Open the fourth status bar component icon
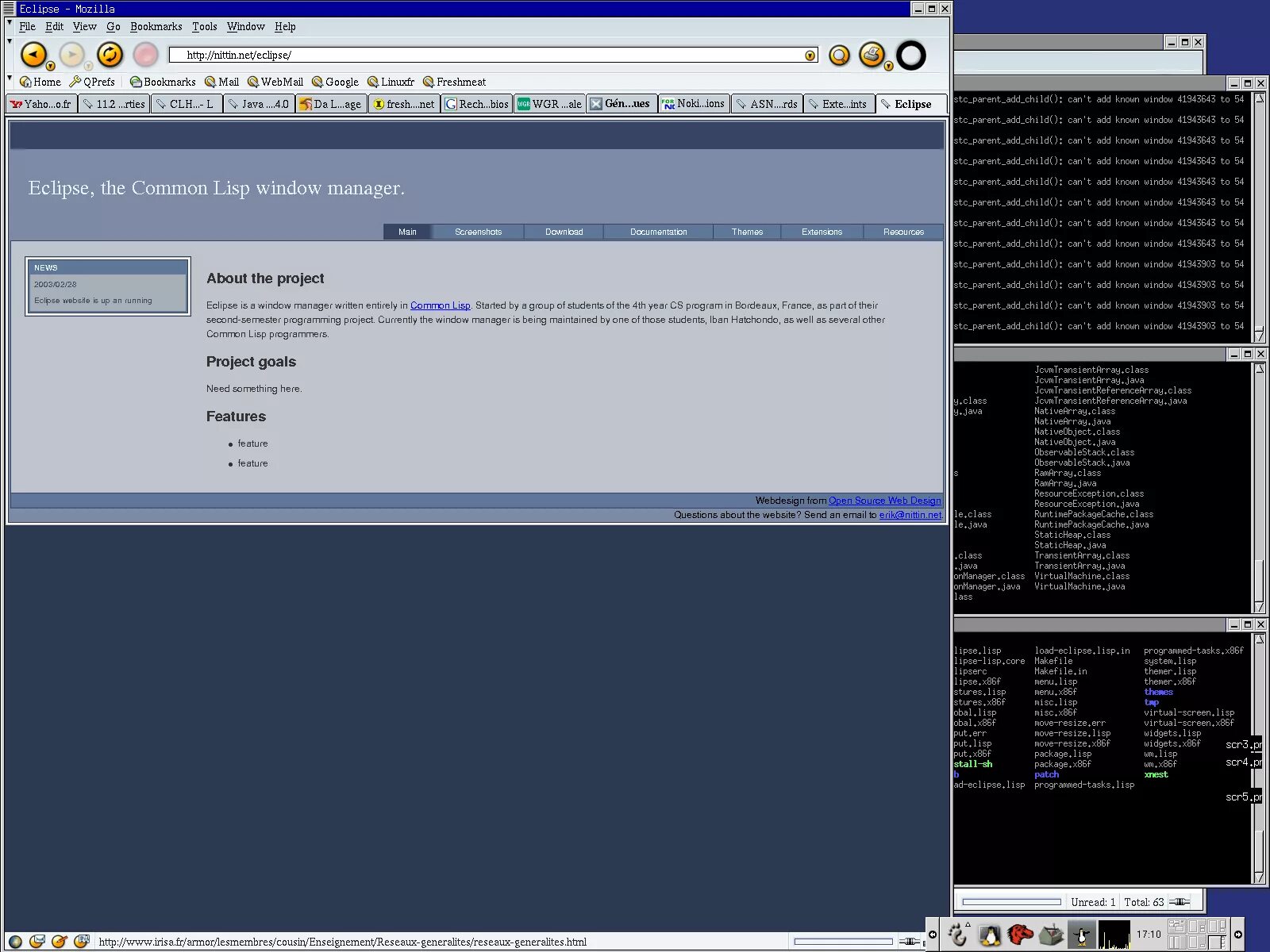This screenshot has height=952, width=1270. tap(81, 942)
